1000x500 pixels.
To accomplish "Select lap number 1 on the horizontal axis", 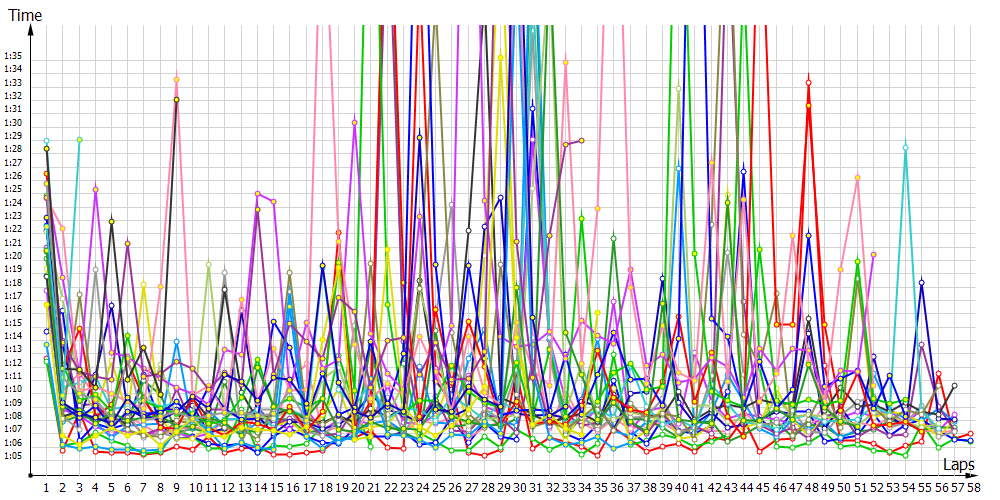I will (46, 487).
